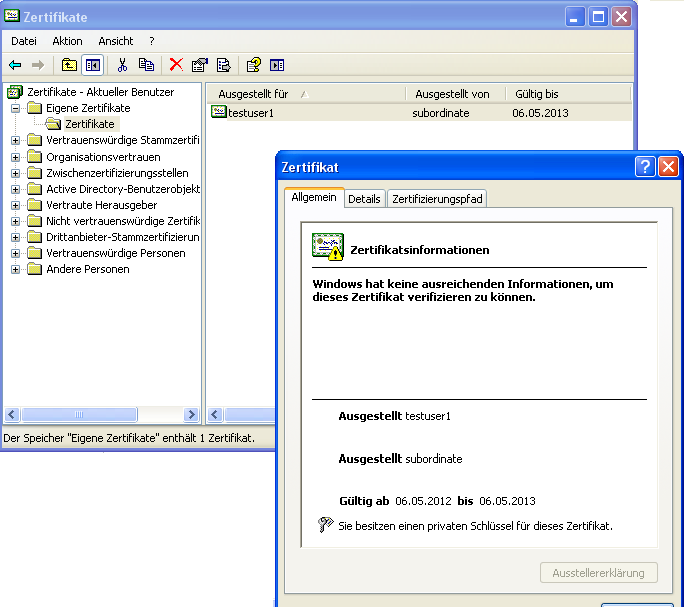Click the tree pane horizontal scrollbar right arrow

(191, 414)
